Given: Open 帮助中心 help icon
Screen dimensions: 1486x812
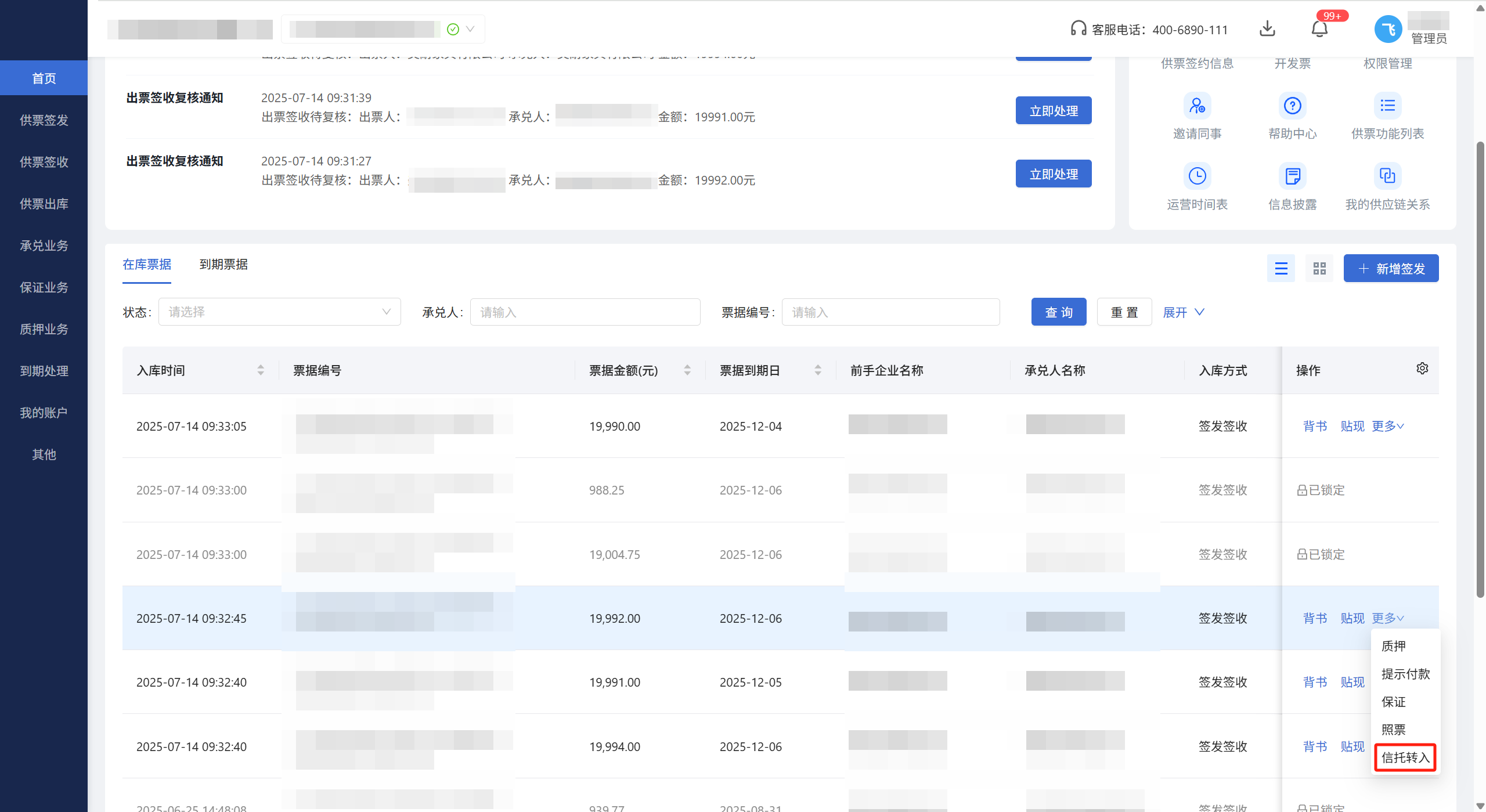Looking at the screenshot, I should coord(1292,106).
